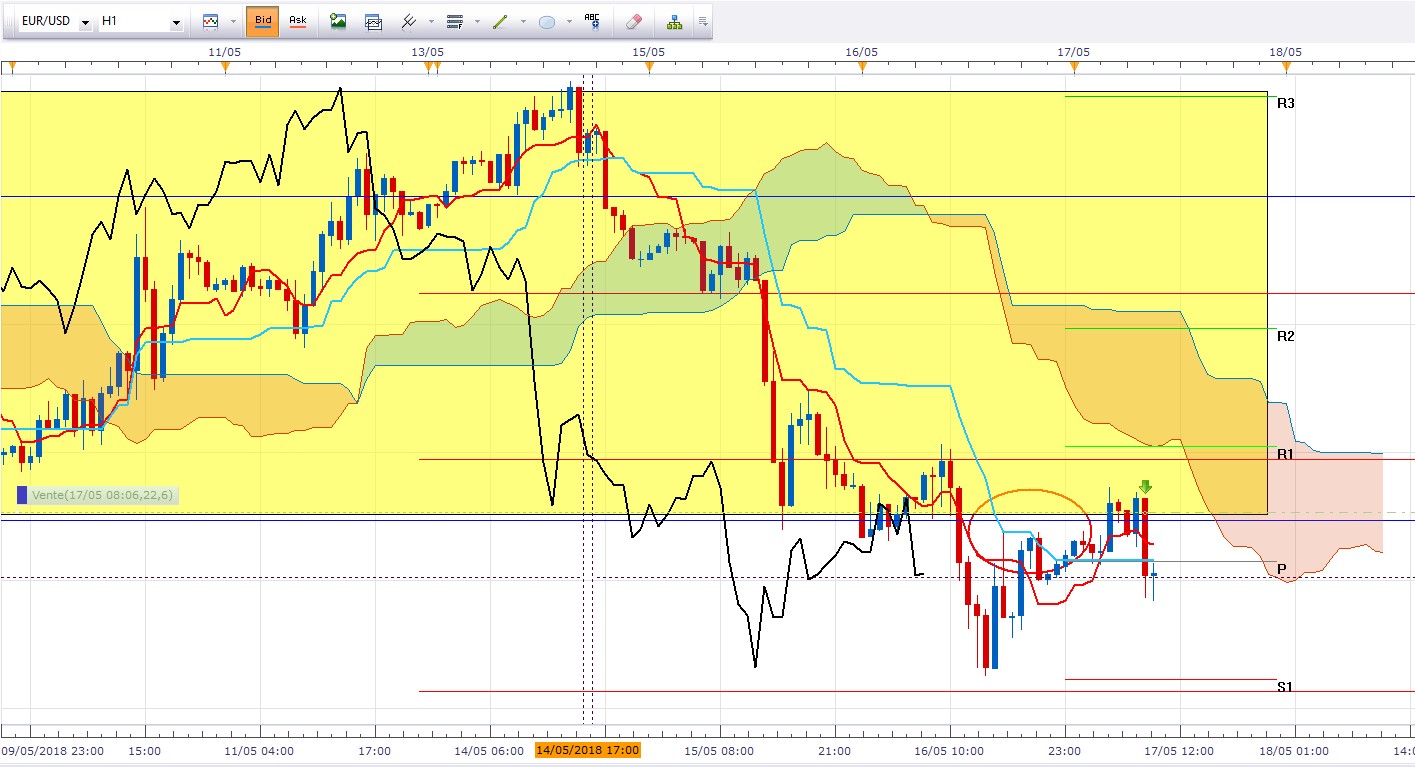The image size is (1415, 767).
Task: Expand the chart type options arrow
Action: tap(233, 21)
